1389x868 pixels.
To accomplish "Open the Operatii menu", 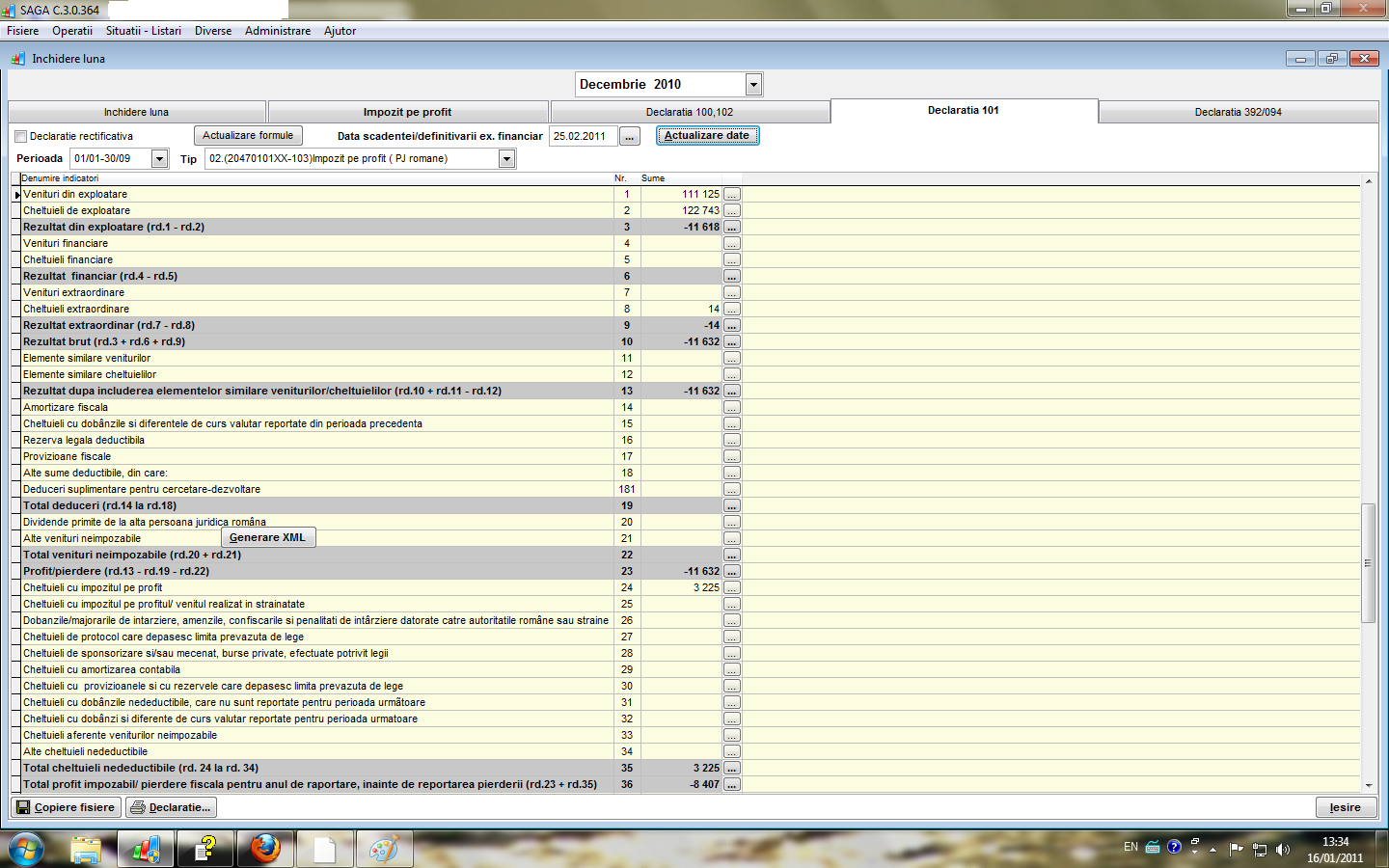I will point(72,31).
